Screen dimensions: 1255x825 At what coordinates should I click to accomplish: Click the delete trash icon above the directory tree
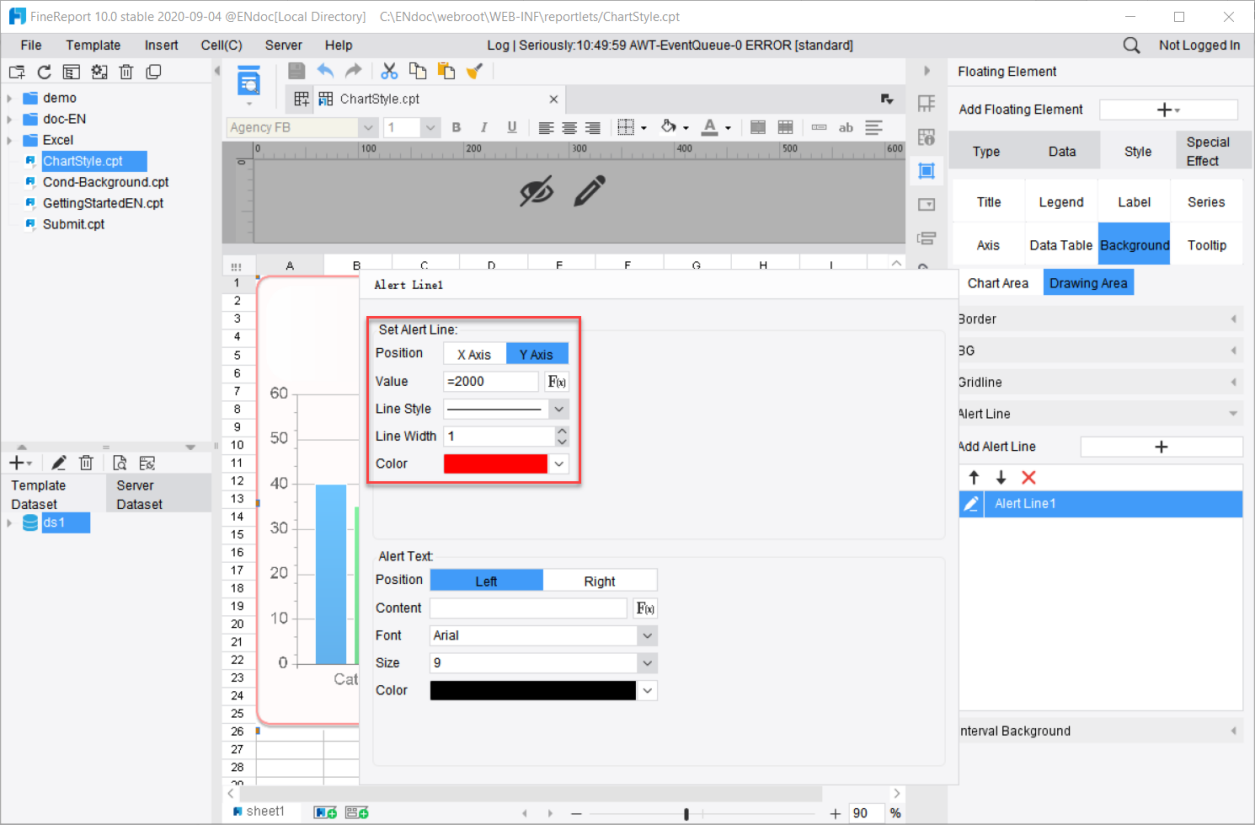click(126, 71)
